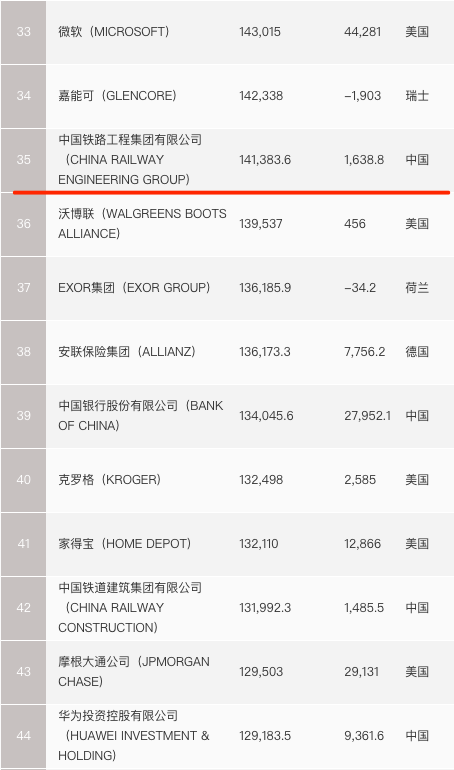Click China Railway Construction name
This screenshot has height=770, width=454.
pyautogui.click(x=130, y=607)
